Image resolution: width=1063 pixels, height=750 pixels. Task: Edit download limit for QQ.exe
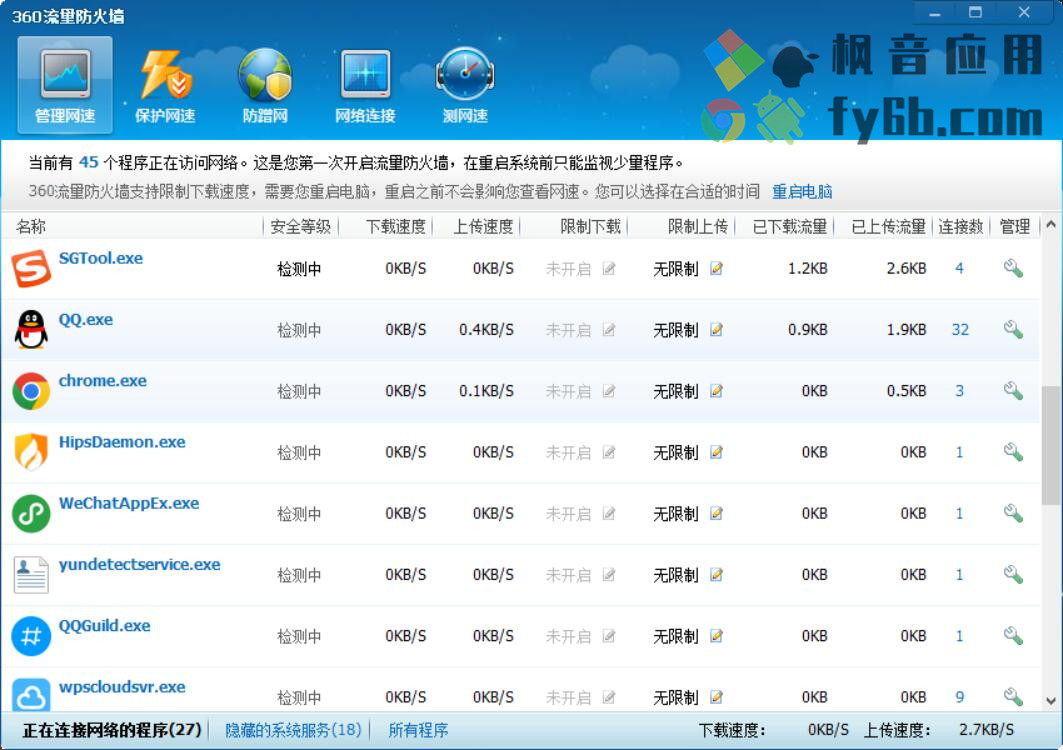point(609,330)
